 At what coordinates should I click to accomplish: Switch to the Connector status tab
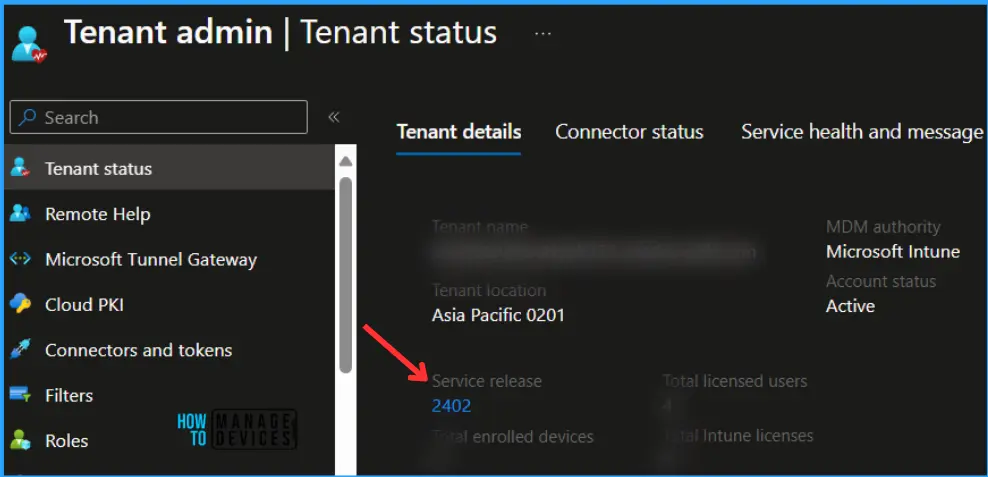click(x=629, y=132)
